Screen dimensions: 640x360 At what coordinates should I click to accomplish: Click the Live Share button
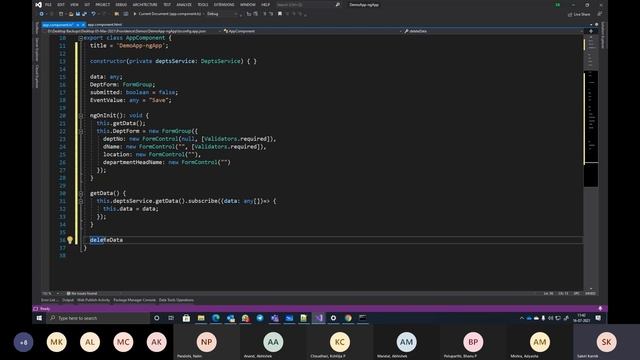(579, 14)
